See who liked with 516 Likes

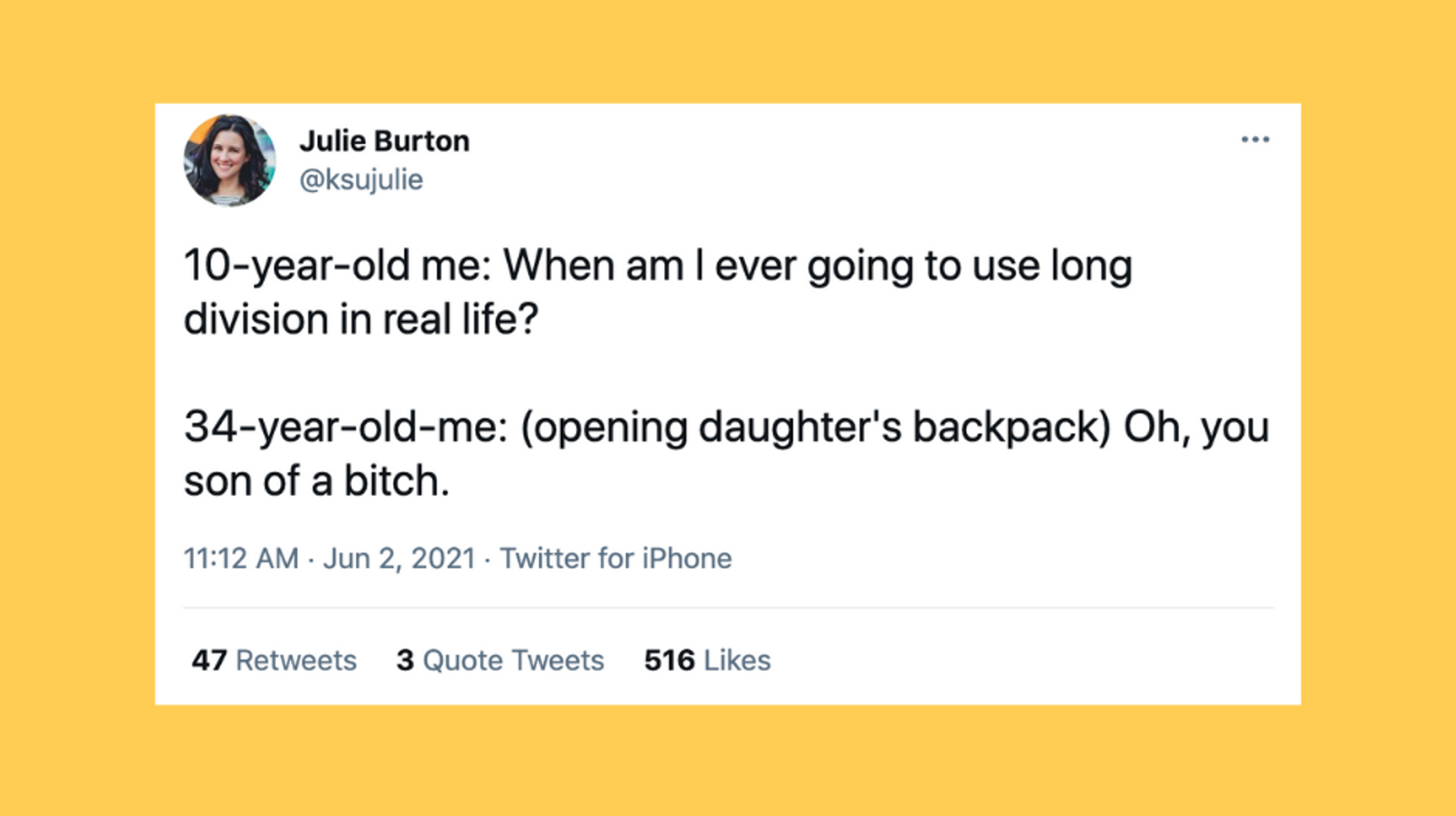pos(706,660)
